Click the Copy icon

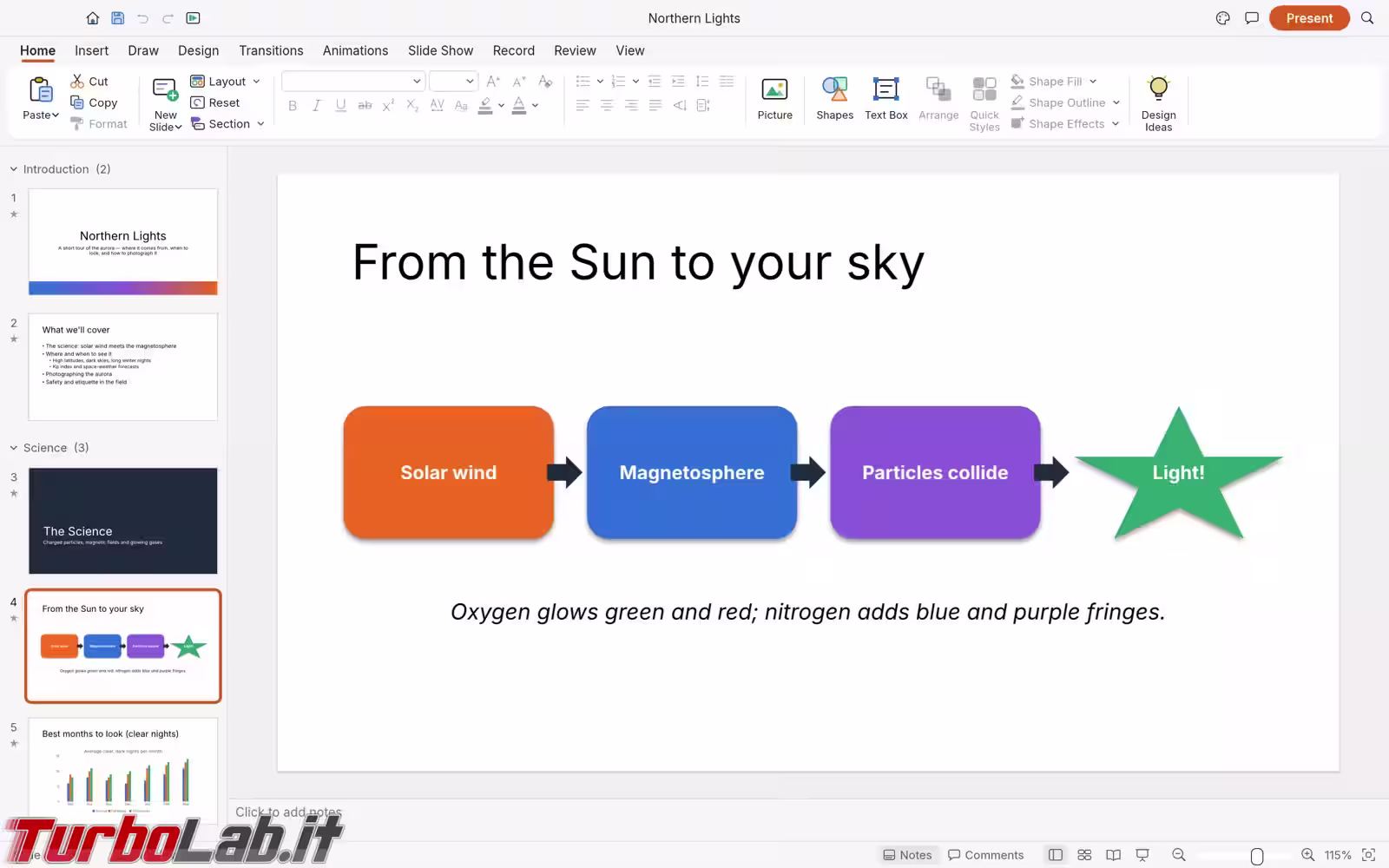click(77, 102)
